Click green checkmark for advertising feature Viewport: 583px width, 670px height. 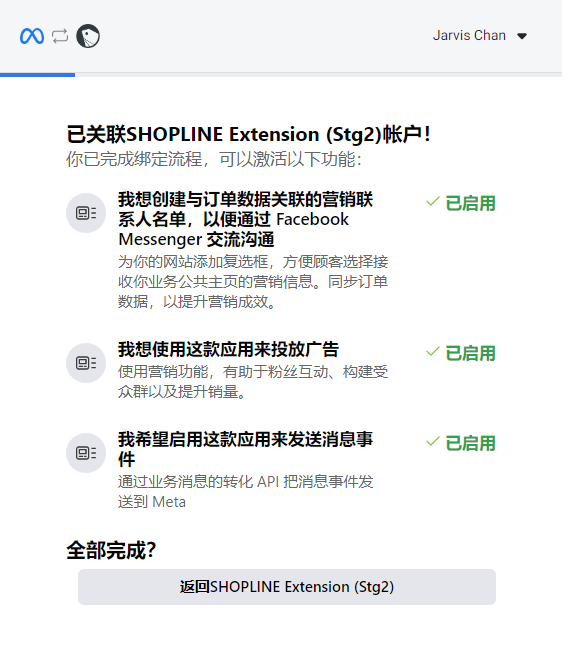433,351
